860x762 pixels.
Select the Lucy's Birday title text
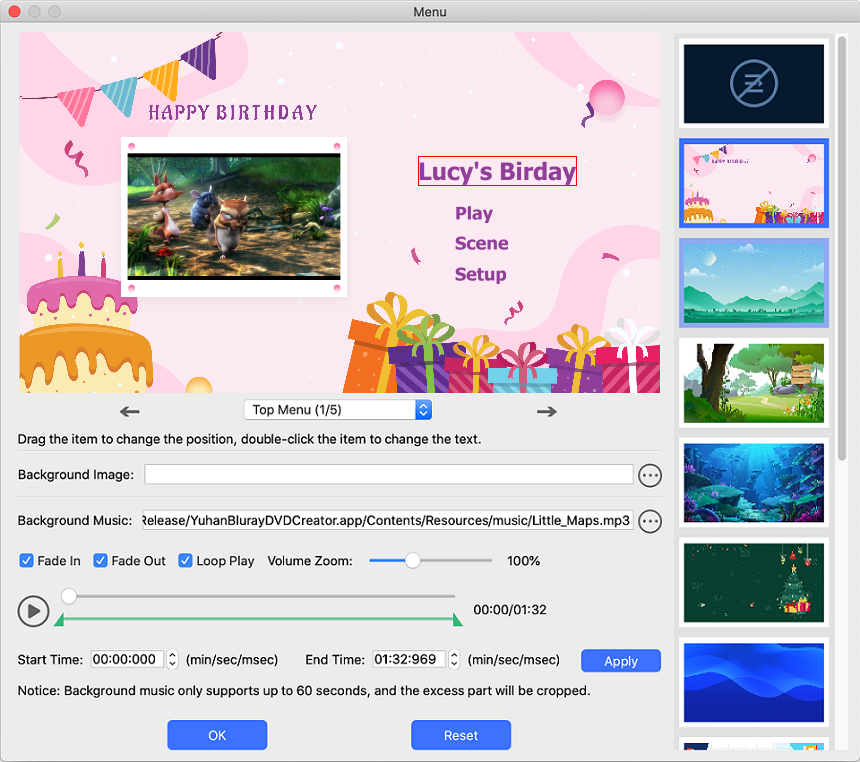497,171
